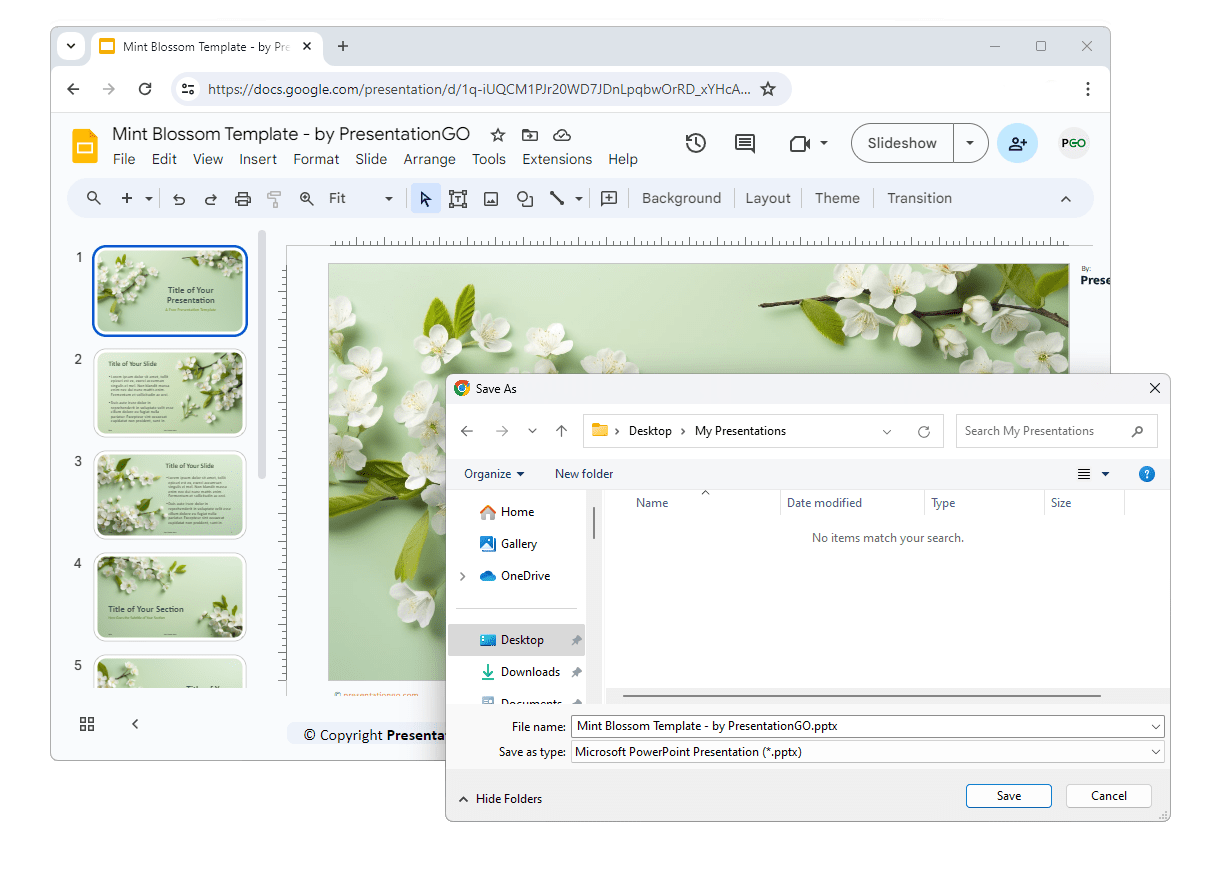Click New folder in Save As
1222x887 pixels.
584,474
